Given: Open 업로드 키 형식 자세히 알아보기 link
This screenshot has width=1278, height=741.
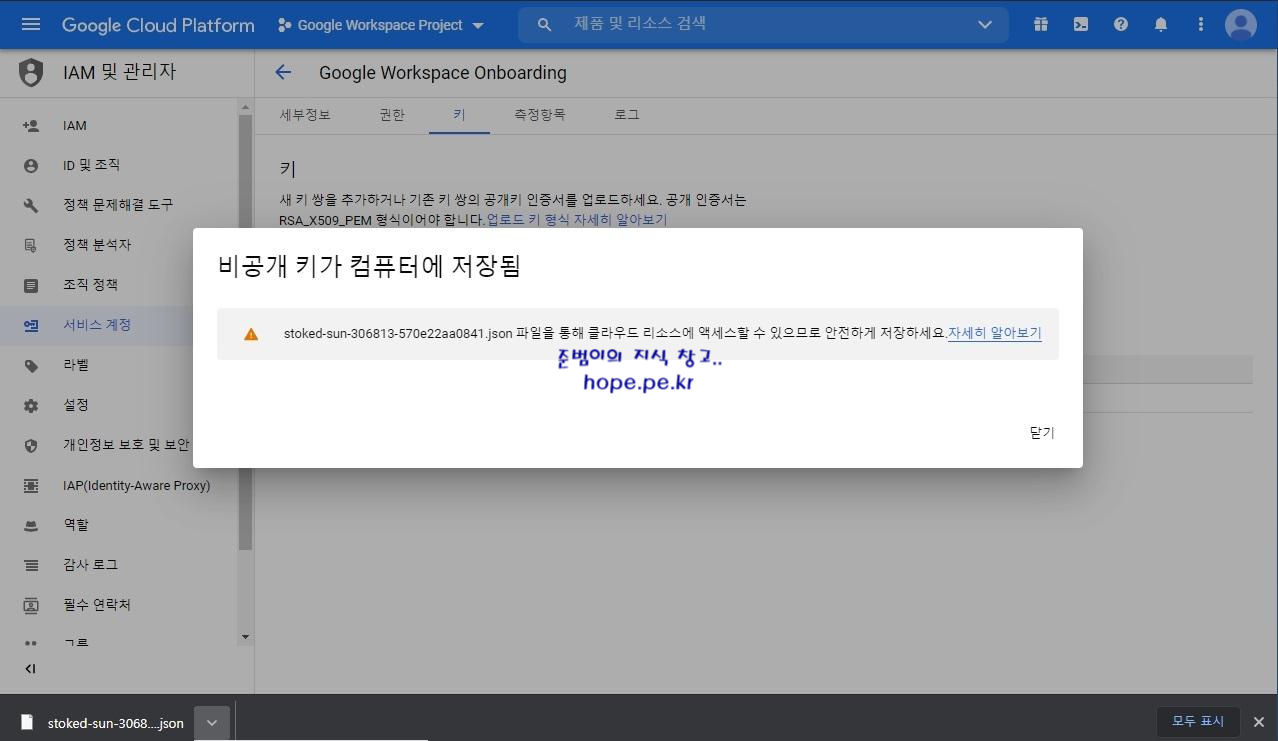Looking at the screenshot, I should [x=576, y=219].
